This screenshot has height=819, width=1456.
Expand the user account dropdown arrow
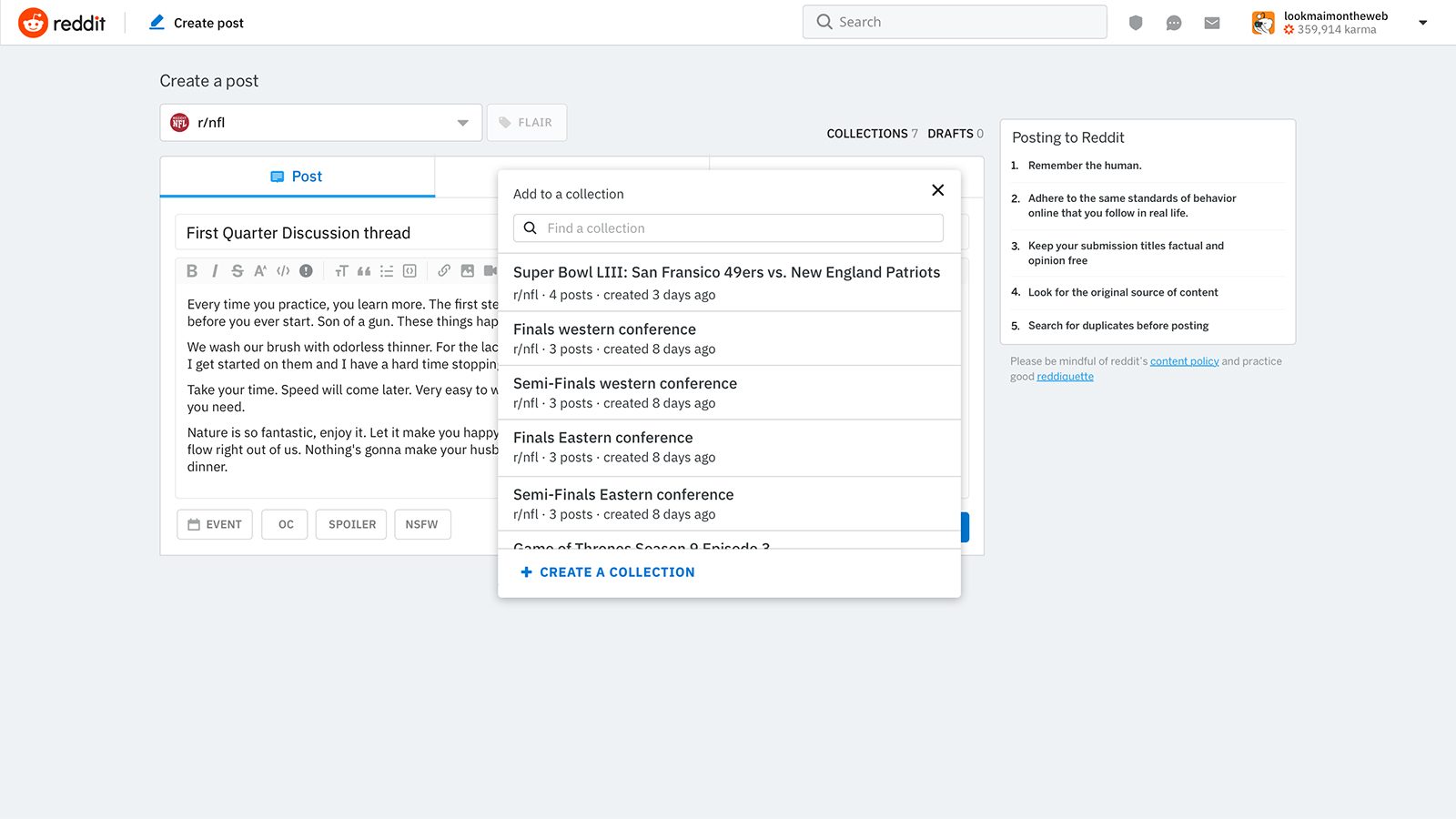pyautogui.click(x=1423, y=23)
